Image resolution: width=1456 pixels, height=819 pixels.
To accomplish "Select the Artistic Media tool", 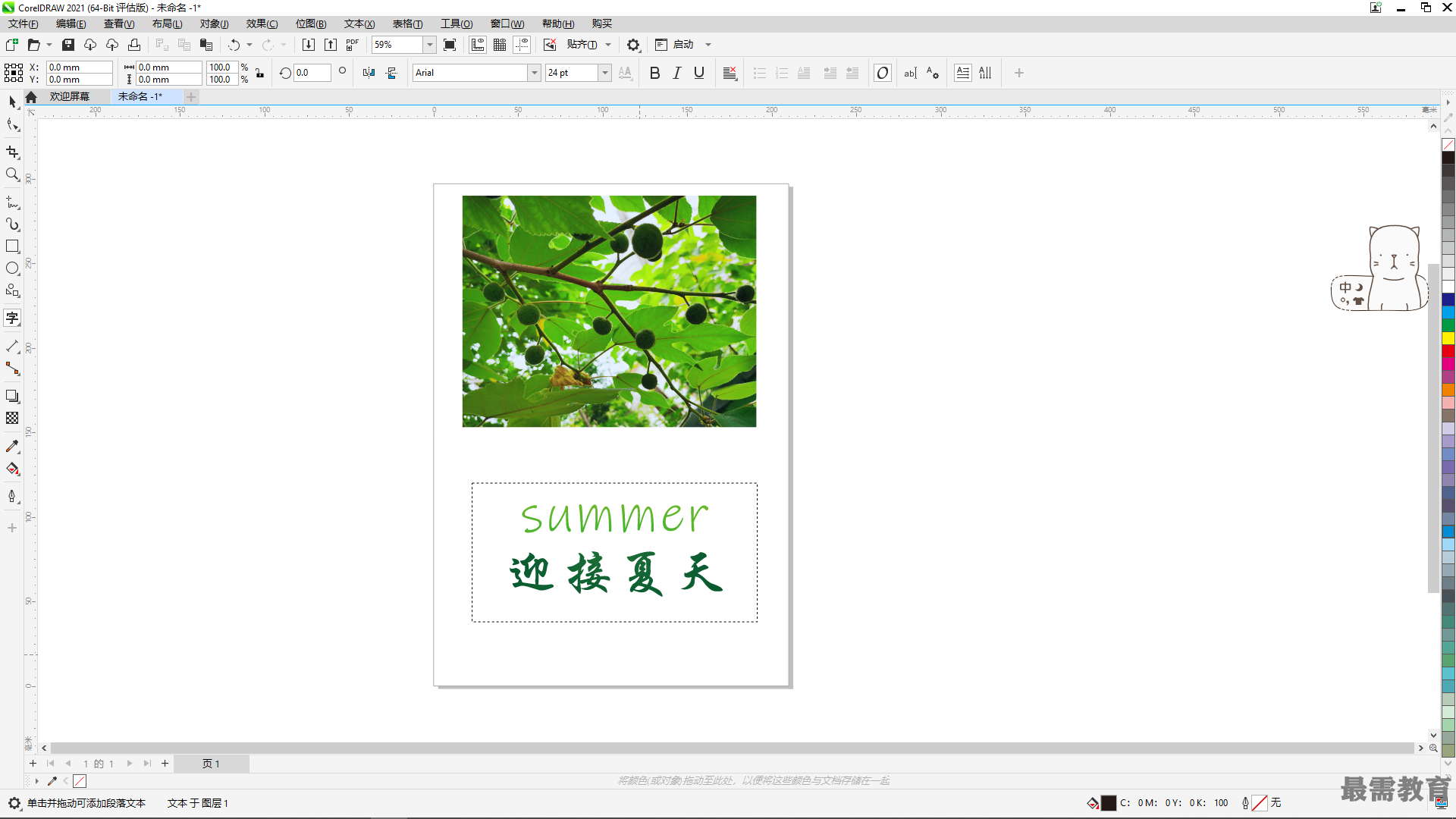I will pyautogui.click(x=12, y=224).
